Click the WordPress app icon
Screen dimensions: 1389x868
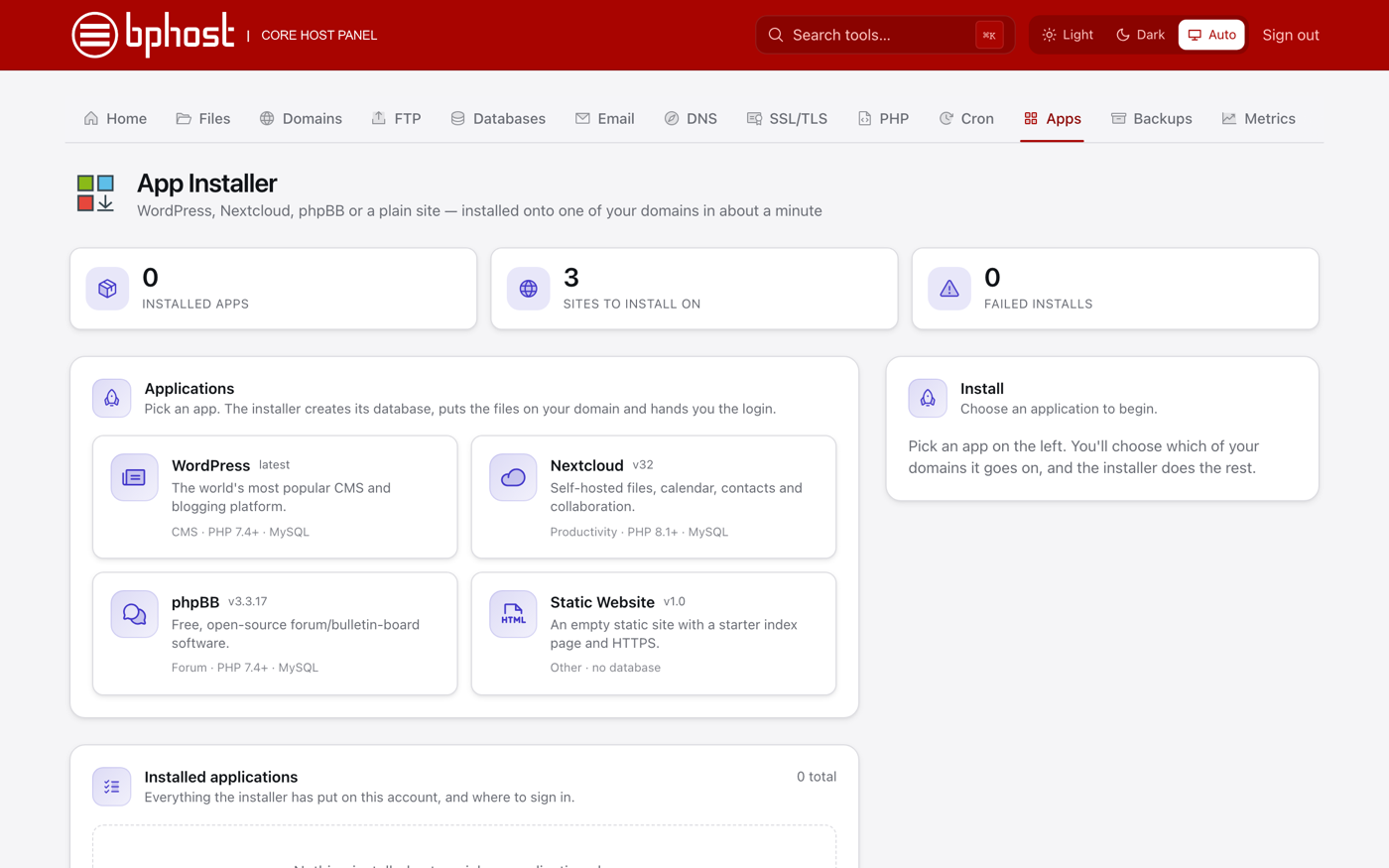tap(134, 477)
